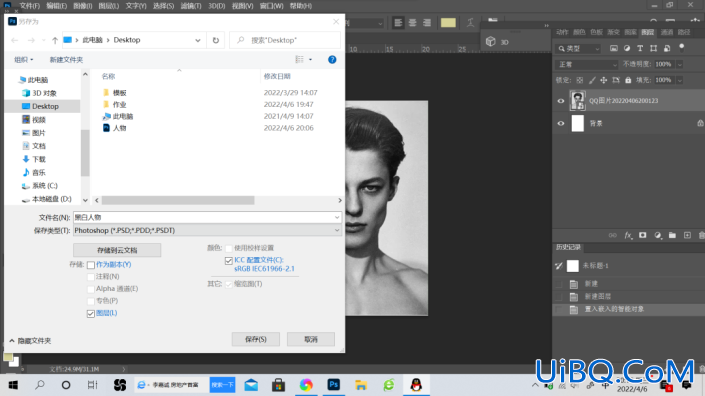Click the create new layer icon
The width and height of the screenshot is (705, 396).
(x=687, y=236)
